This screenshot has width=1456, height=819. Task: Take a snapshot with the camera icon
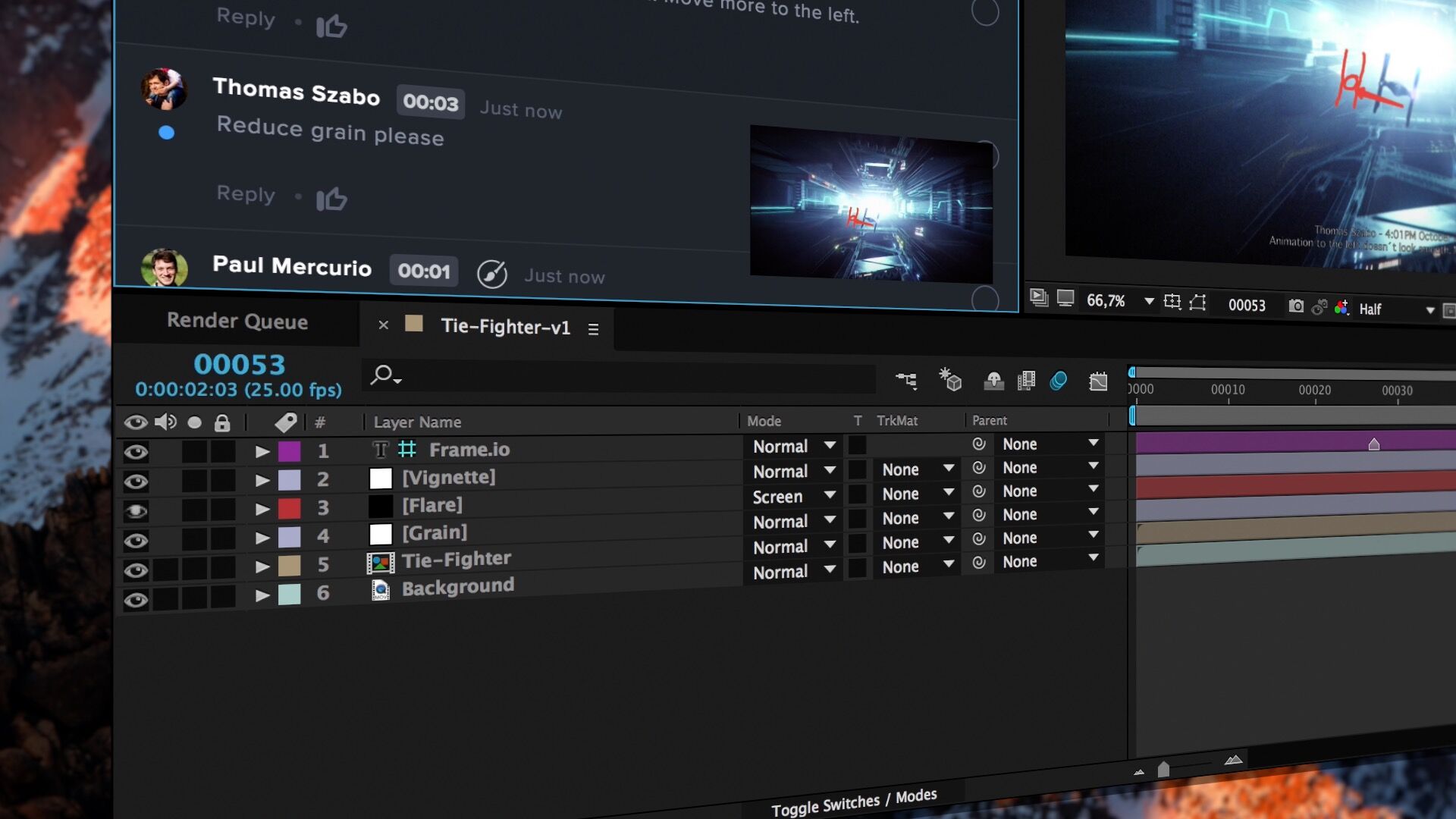tap(1297, 305)
